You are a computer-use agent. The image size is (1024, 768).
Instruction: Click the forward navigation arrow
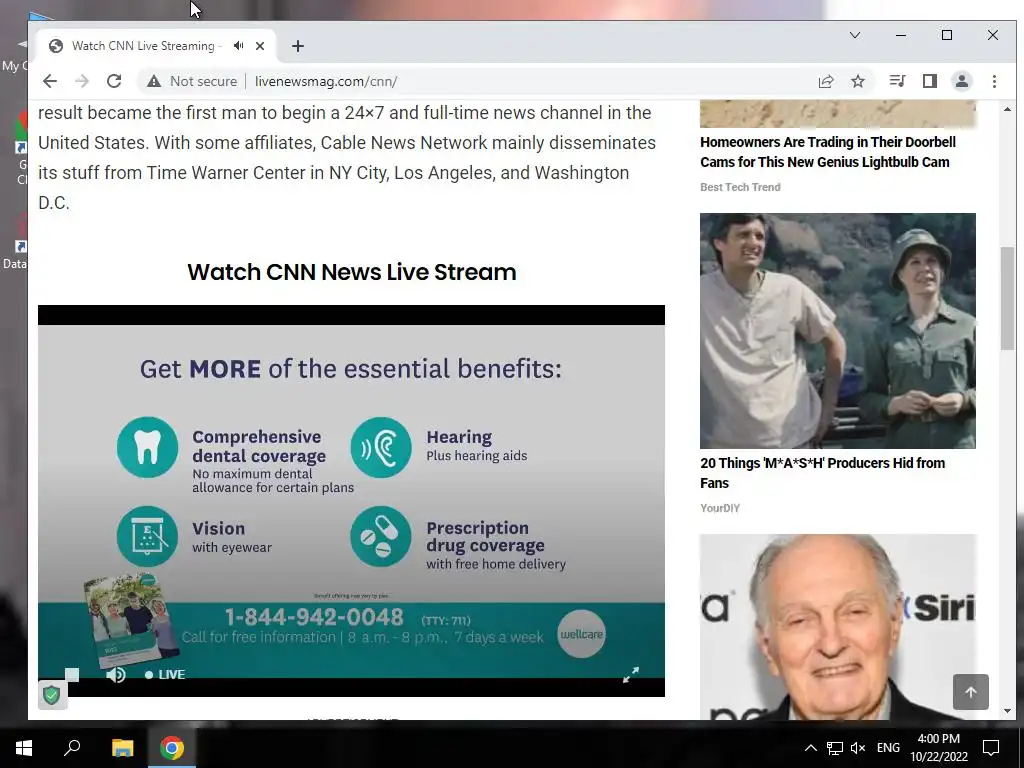pos(82,81)
